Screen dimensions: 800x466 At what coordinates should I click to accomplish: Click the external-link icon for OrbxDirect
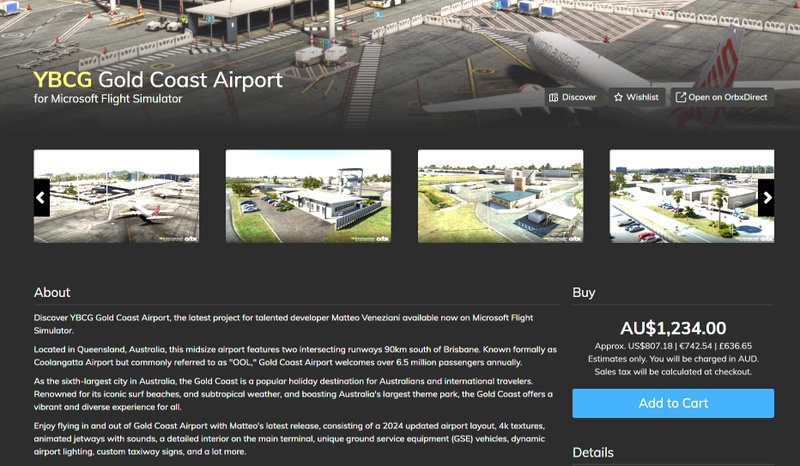[681, 97]
